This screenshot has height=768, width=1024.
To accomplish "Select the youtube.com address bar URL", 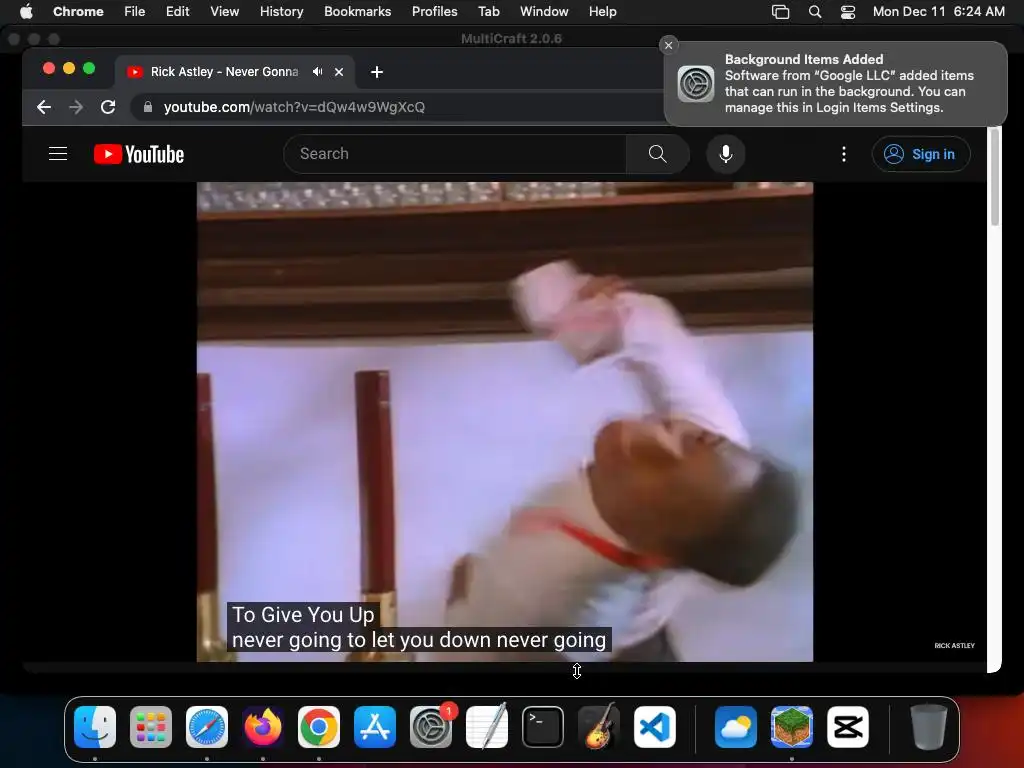I will pos(294,107).
